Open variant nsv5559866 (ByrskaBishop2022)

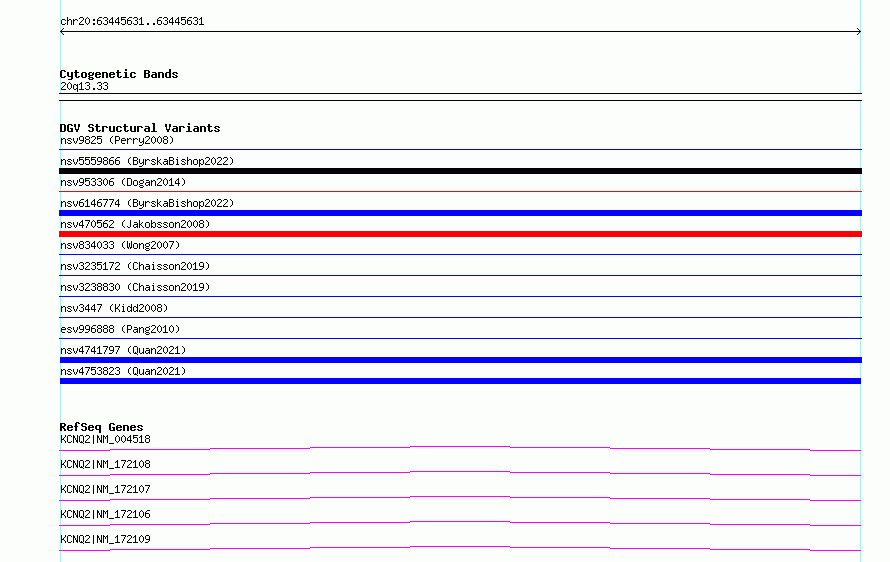point(147,161)
